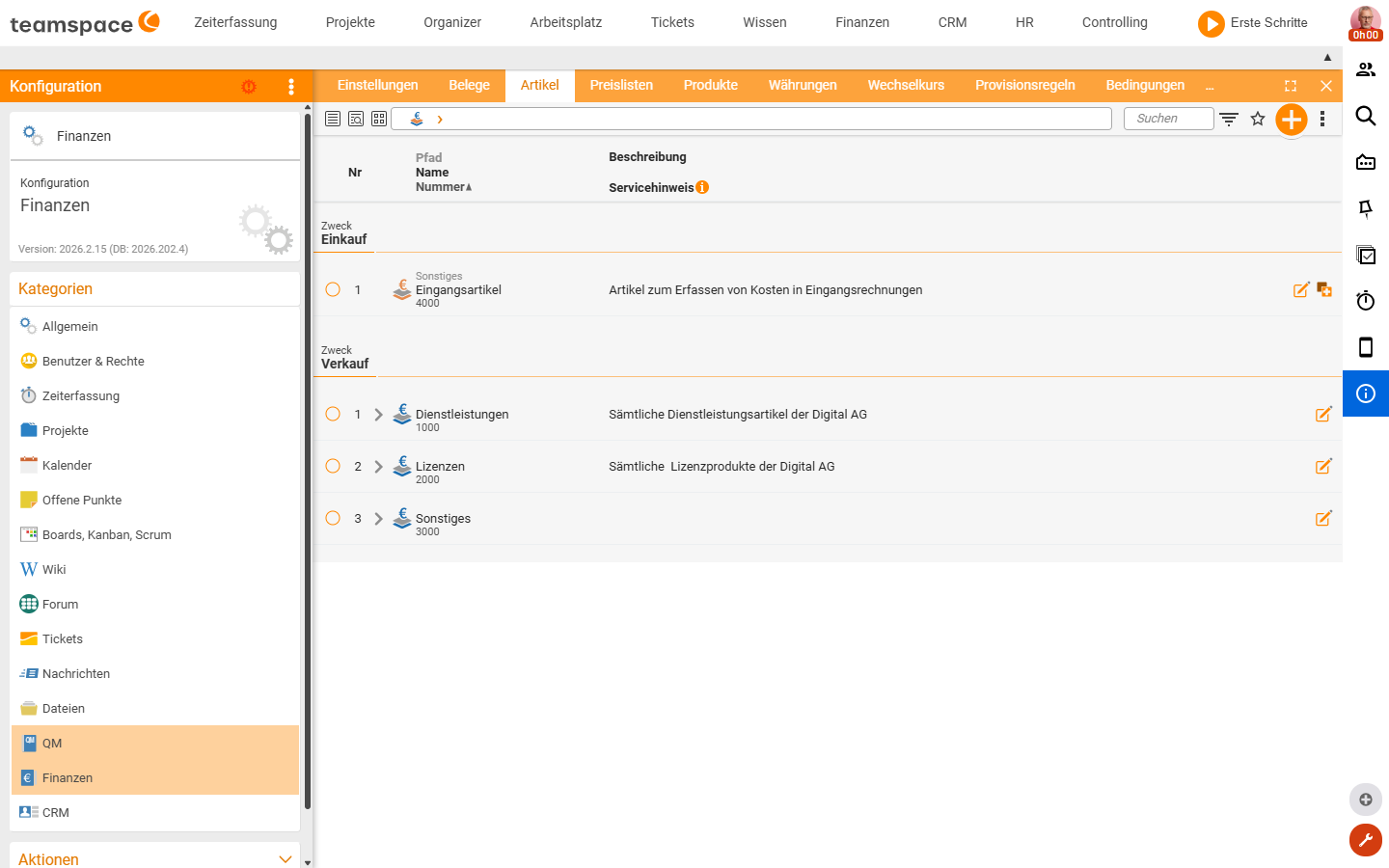Select the QM category
The width and height of the screenshot is (1389, 868).
click(155, 743)
